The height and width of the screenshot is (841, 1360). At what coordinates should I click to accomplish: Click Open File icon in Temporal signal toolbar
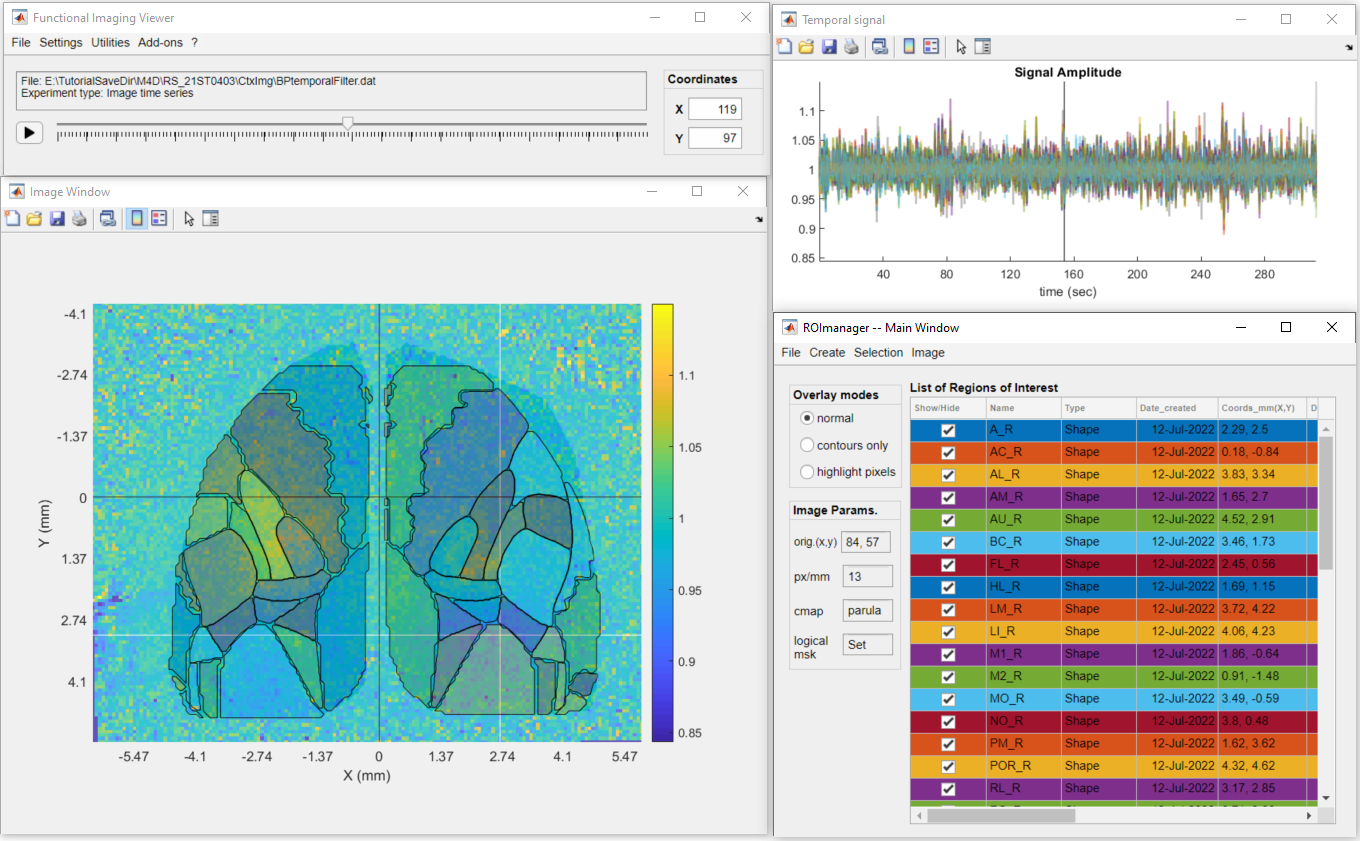(x=806, y=46)
